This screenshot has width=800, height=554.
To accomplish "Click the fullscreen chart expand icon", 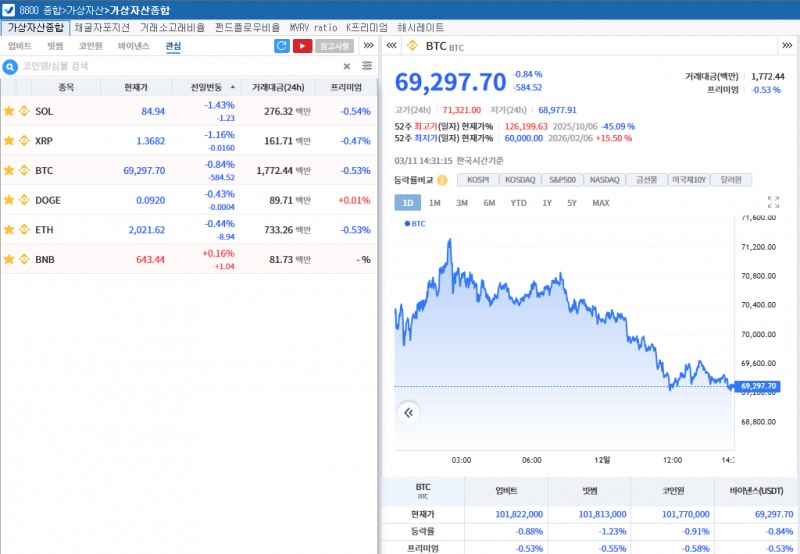I will (773, 202).
